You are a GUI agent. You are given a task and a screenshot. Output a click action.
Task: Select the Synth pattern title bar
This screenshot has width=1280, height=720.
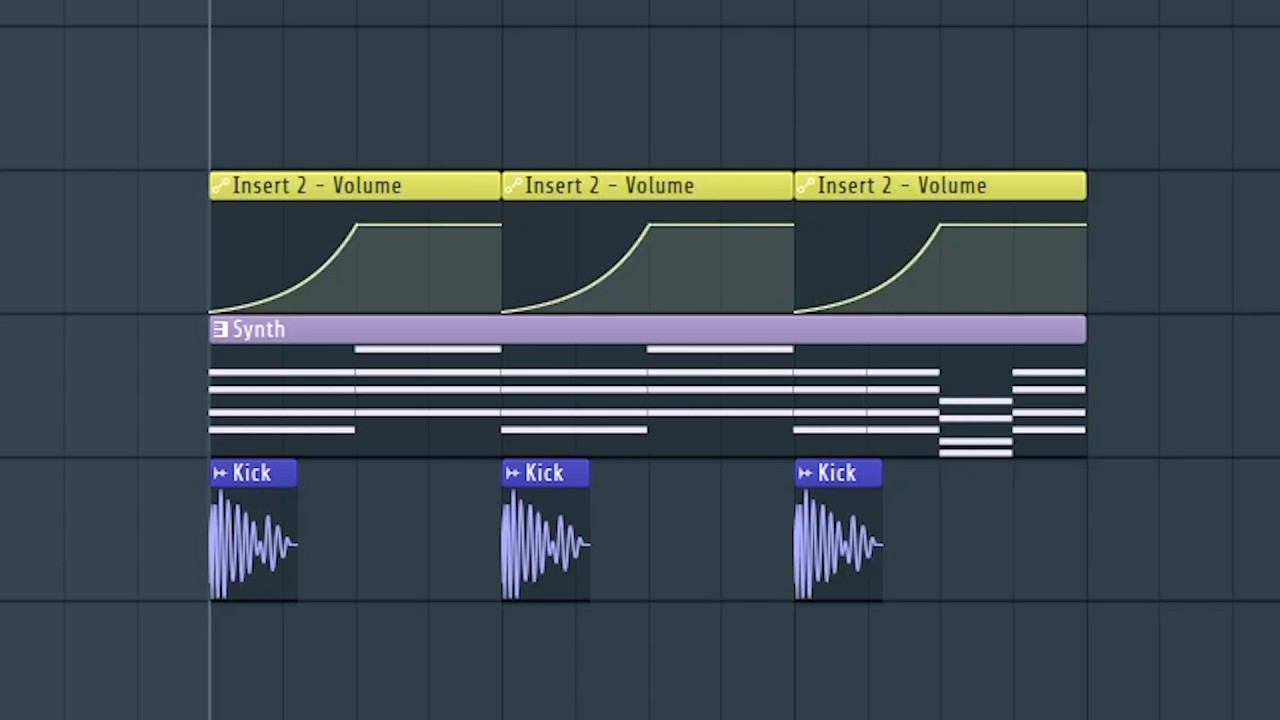pos(647,330)
